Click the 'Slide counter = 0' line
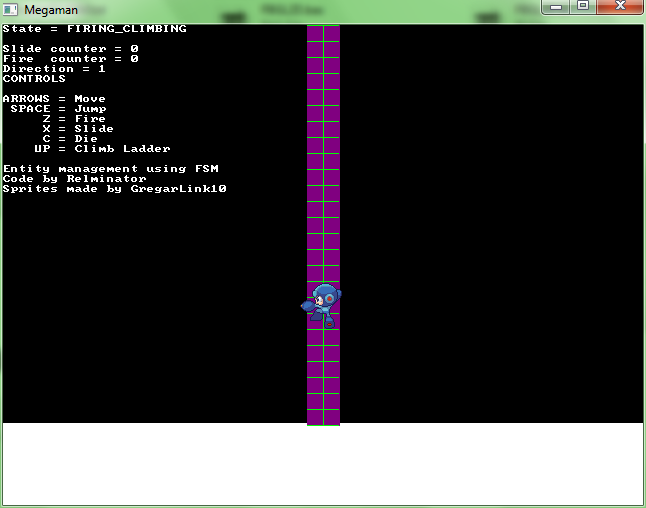Image resolution: width=646 pixels, height=508 pixels. [x=70, y=49]
